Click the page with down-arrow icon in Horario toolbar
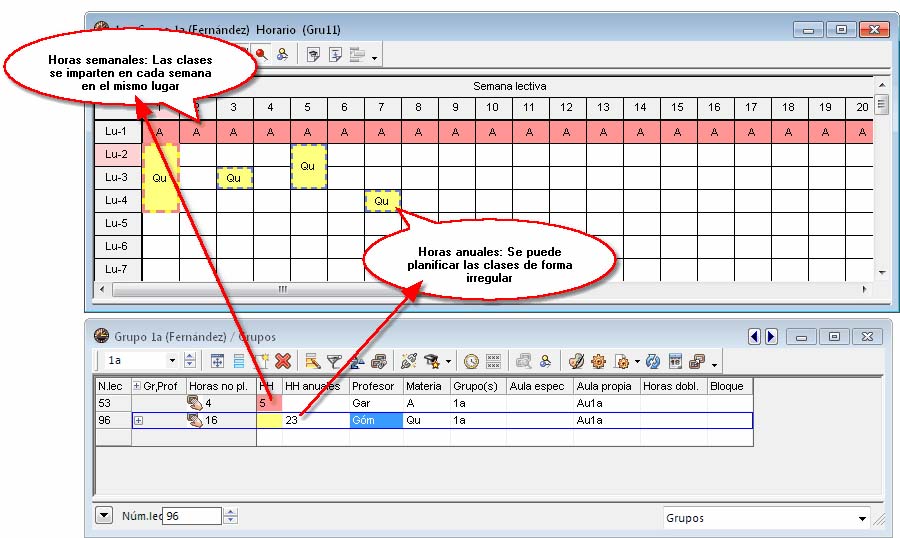The height and width of the screenshot is (538, 900). point(335,55)
